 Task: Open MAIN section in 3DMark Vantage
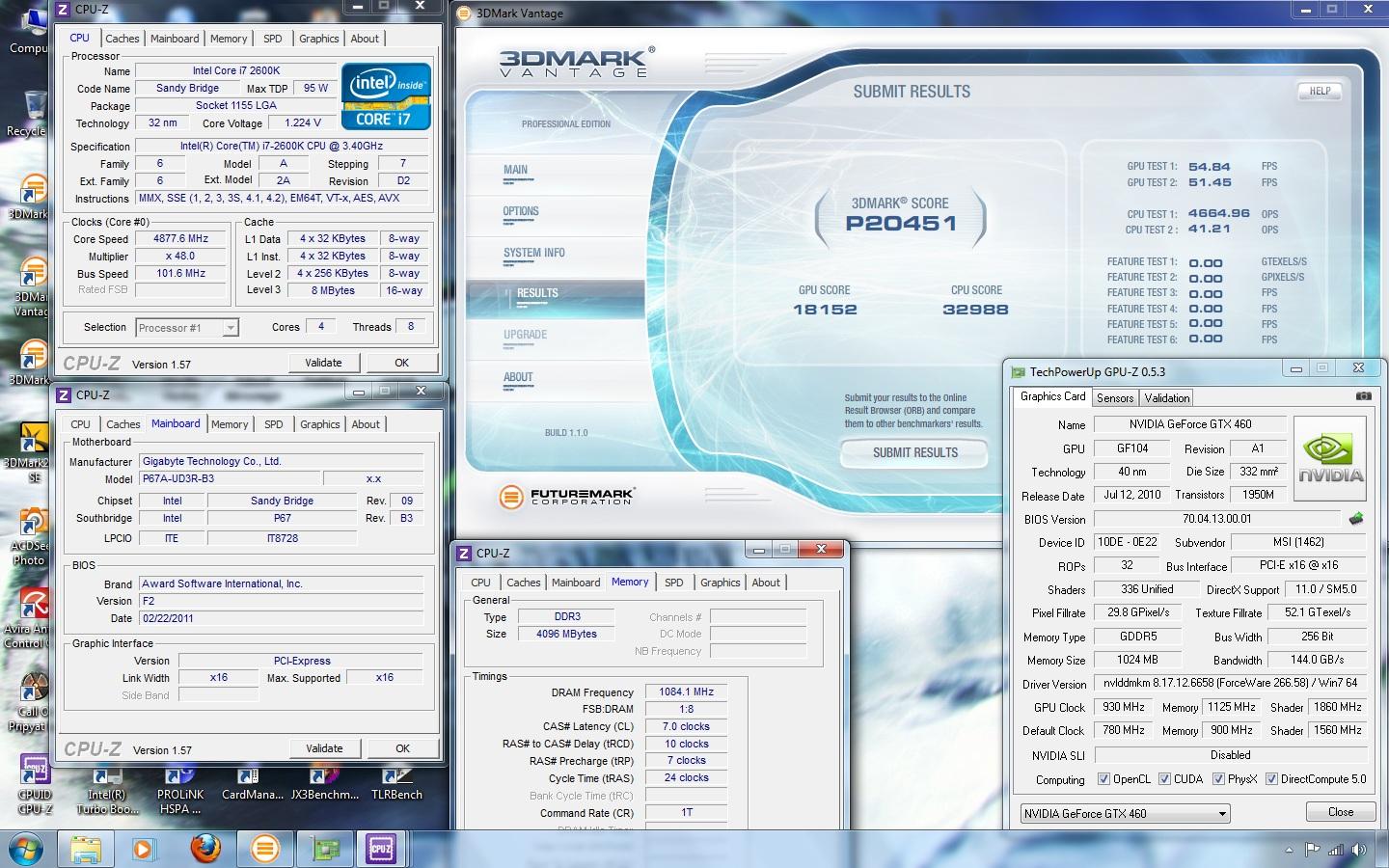coord(515,172)
